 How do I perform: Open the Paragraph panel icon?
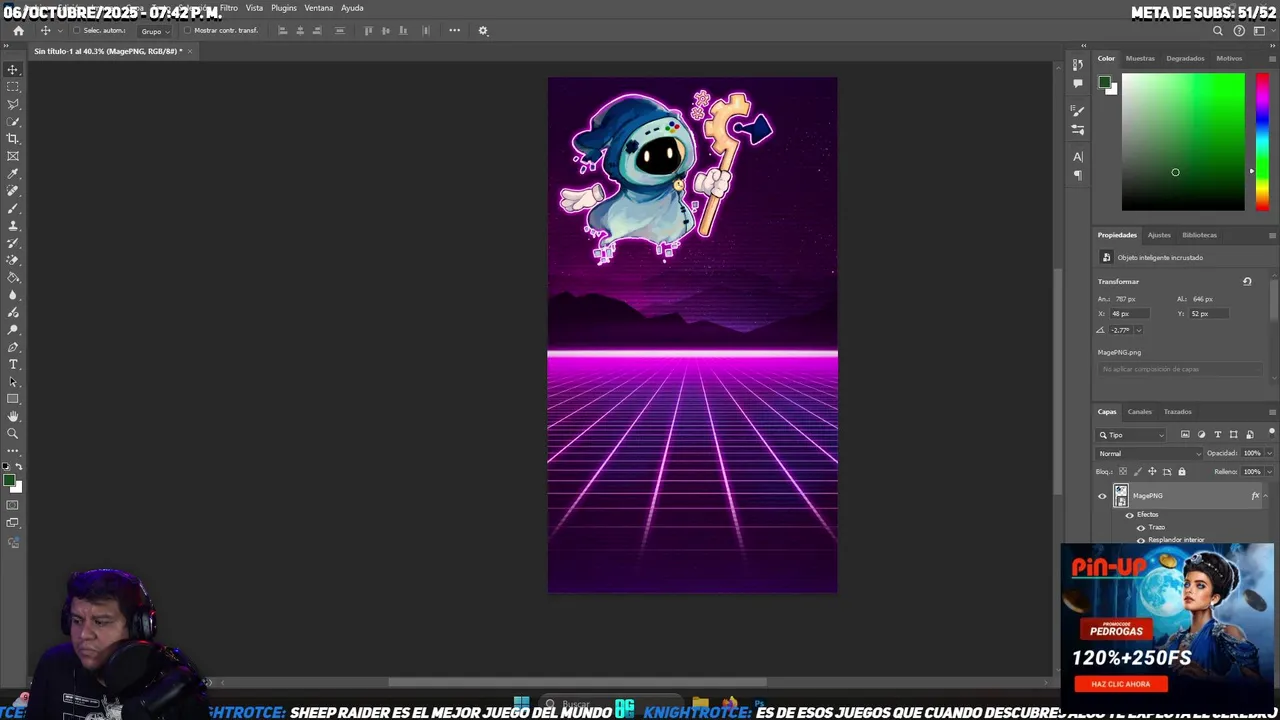1078,175
